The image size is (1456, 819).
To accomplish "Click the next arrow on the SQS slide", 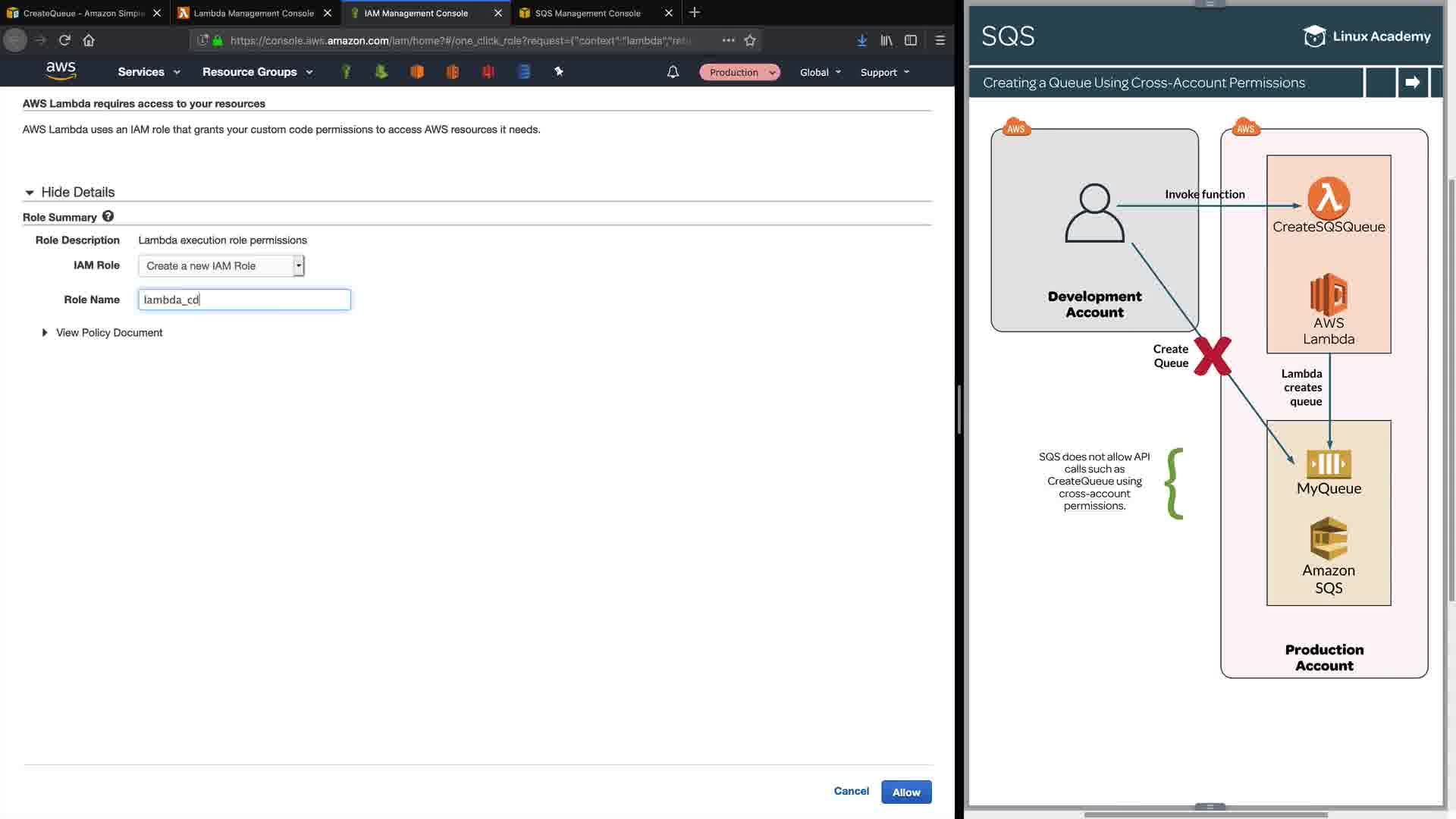I will (x=1412, y=83).
